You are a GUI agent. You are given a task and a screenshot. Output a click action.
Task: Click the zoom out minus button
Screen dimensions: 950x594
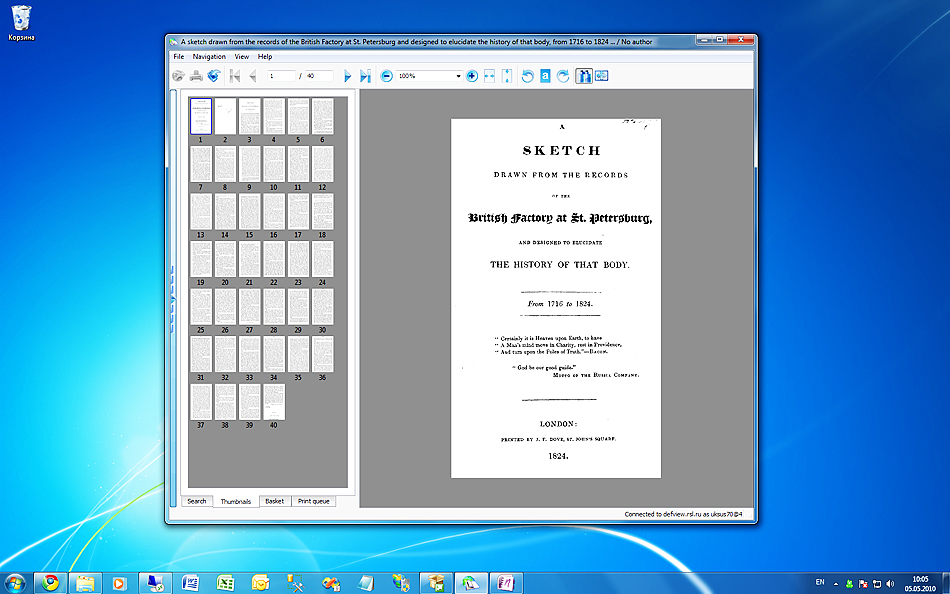387,76
